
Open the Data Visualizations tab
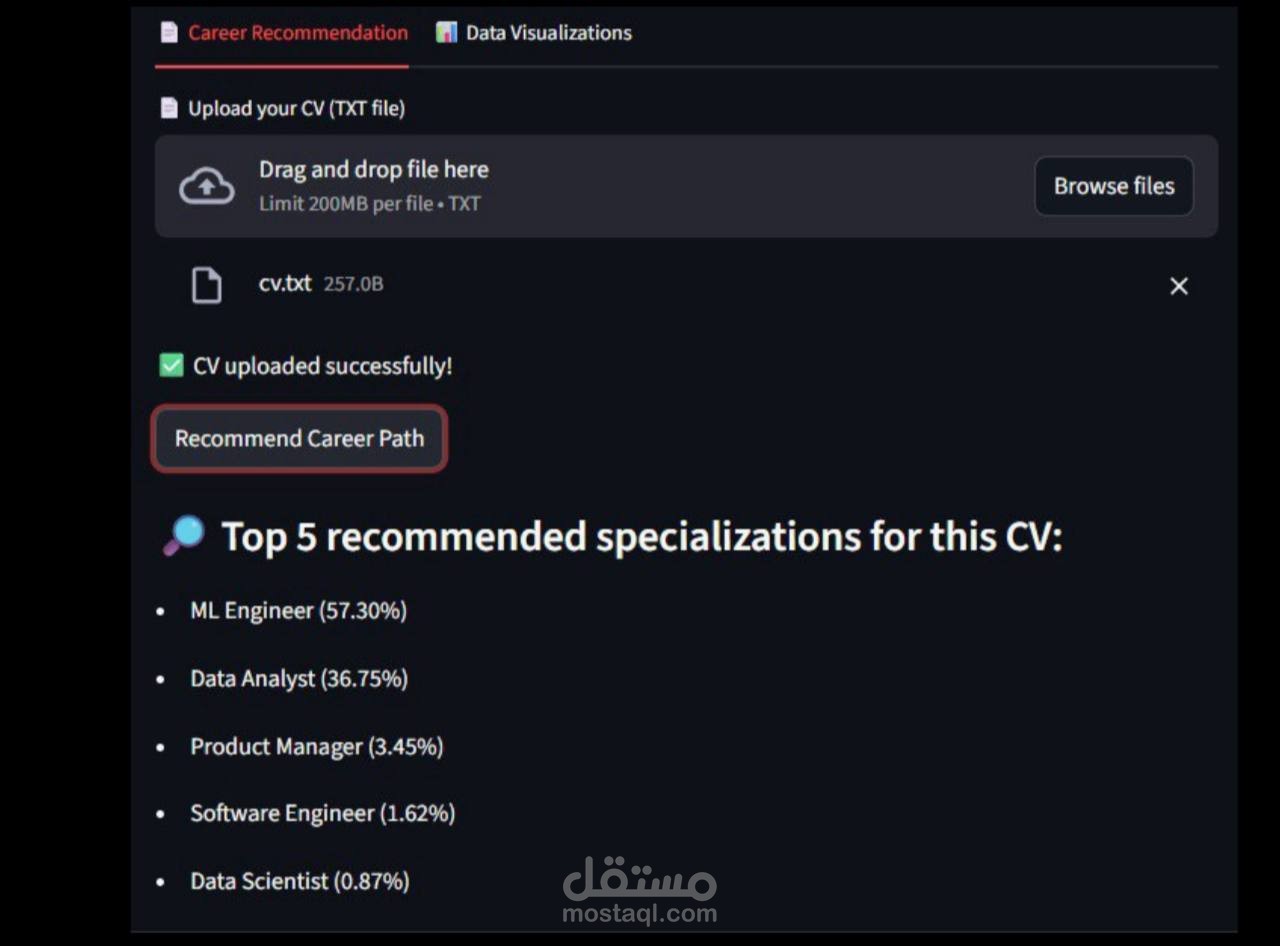(534, 33)
